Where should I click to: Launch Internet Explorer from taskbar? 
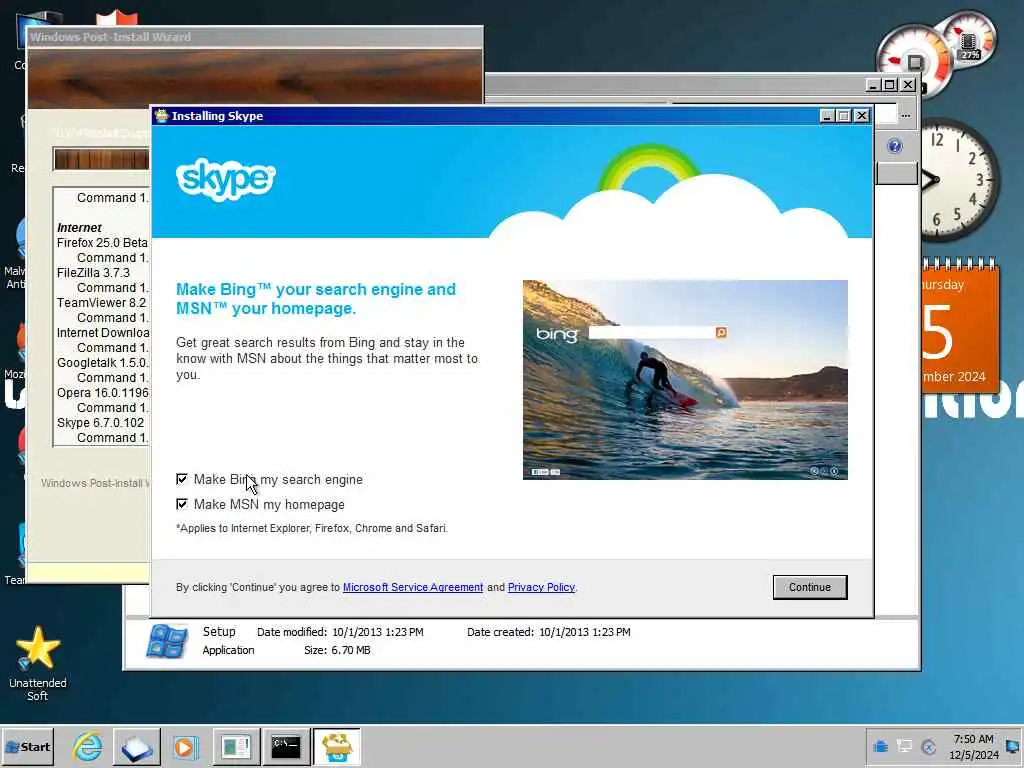pyautogui.click(x=88, y=746)
